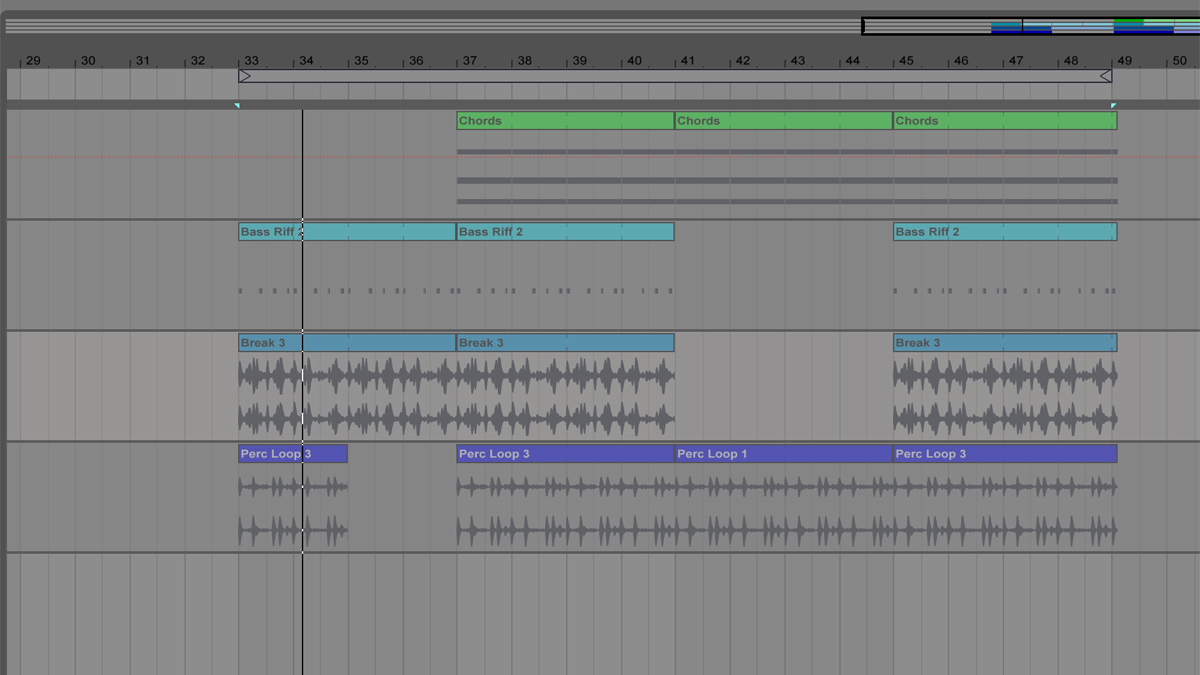Viewport: 1200px width, 675px height.
Task: Select the Perc Loop 3 clip at bar 45
Action: [1005, 454]
